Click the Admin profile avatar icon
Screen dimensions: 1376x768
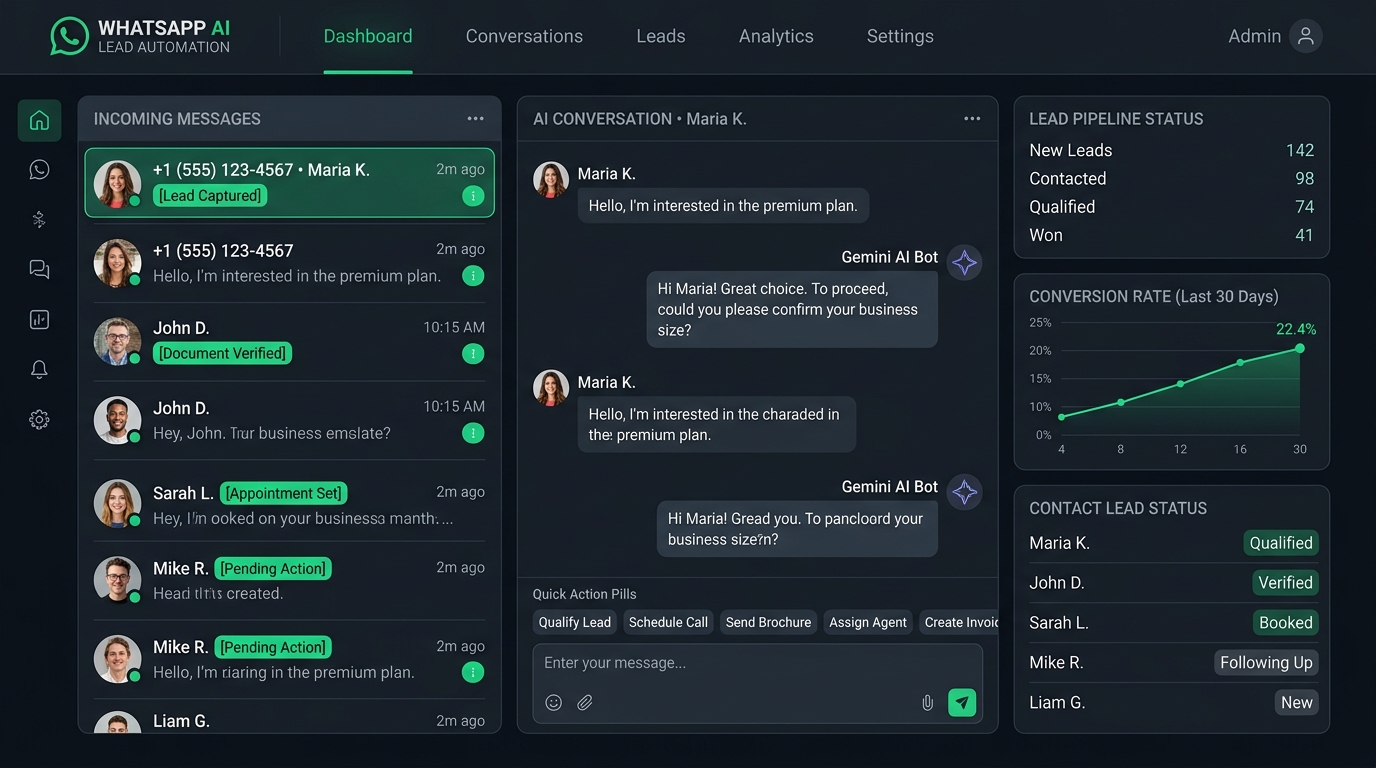(x=1305, y=36)
